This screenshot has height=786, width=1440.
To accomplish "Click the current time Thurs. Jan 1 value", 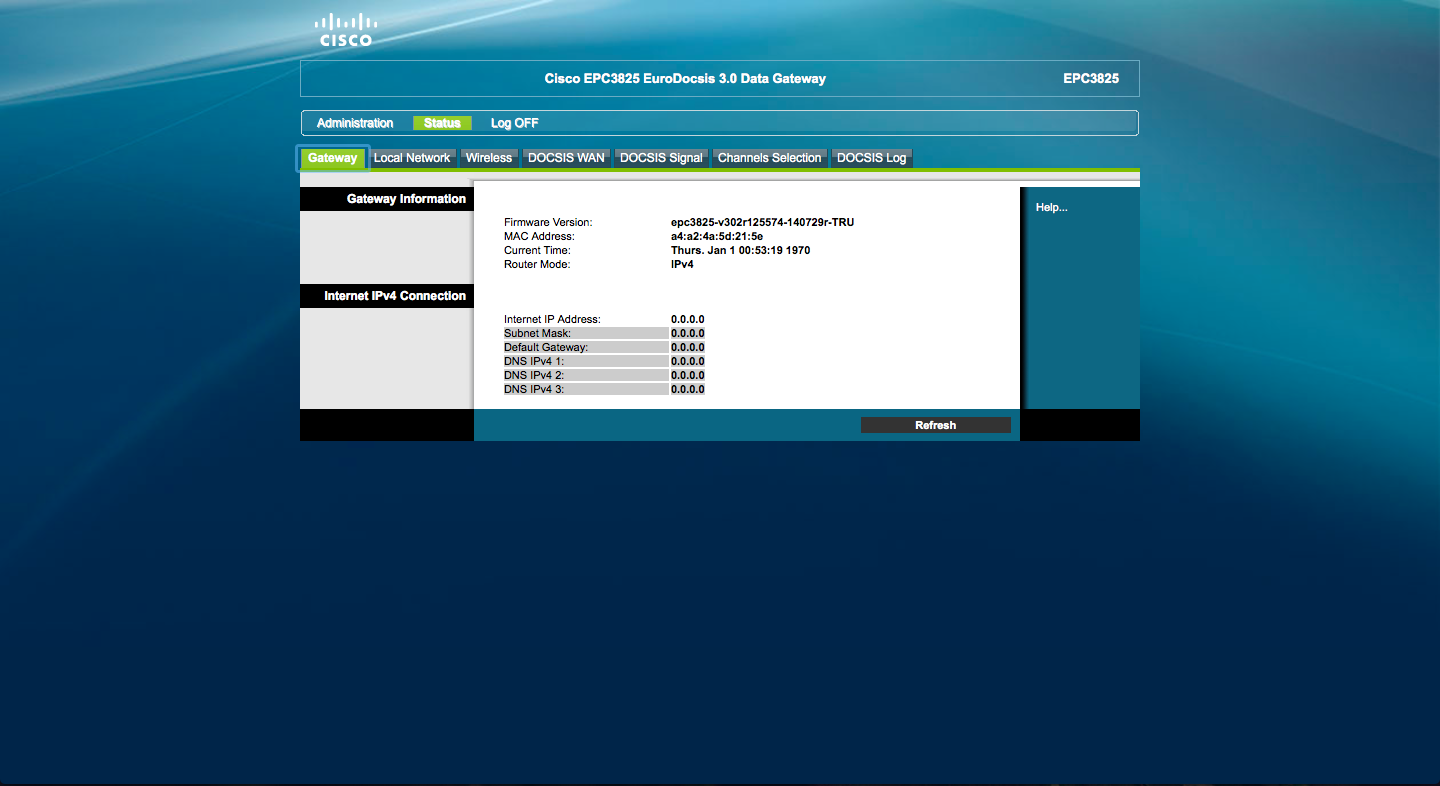I will coord(740,250).
